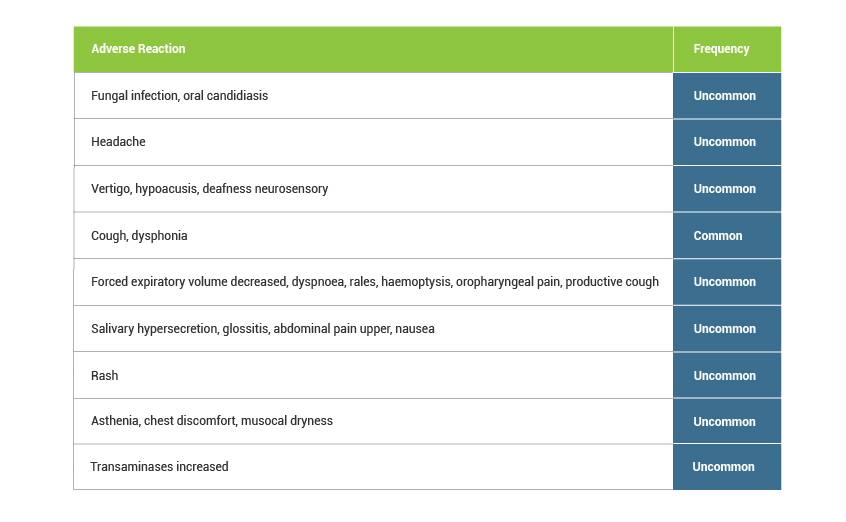Image resolution: width=846 pixels, height=522 pixels.
Task: Click the Uncommon cell beside Headache
Action: tap(727, 142)
